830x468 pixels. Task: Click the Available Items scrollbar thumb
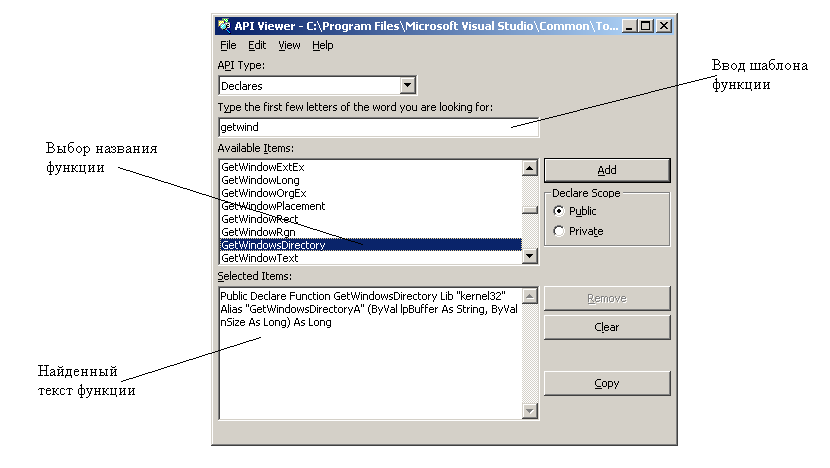(529, 210)
